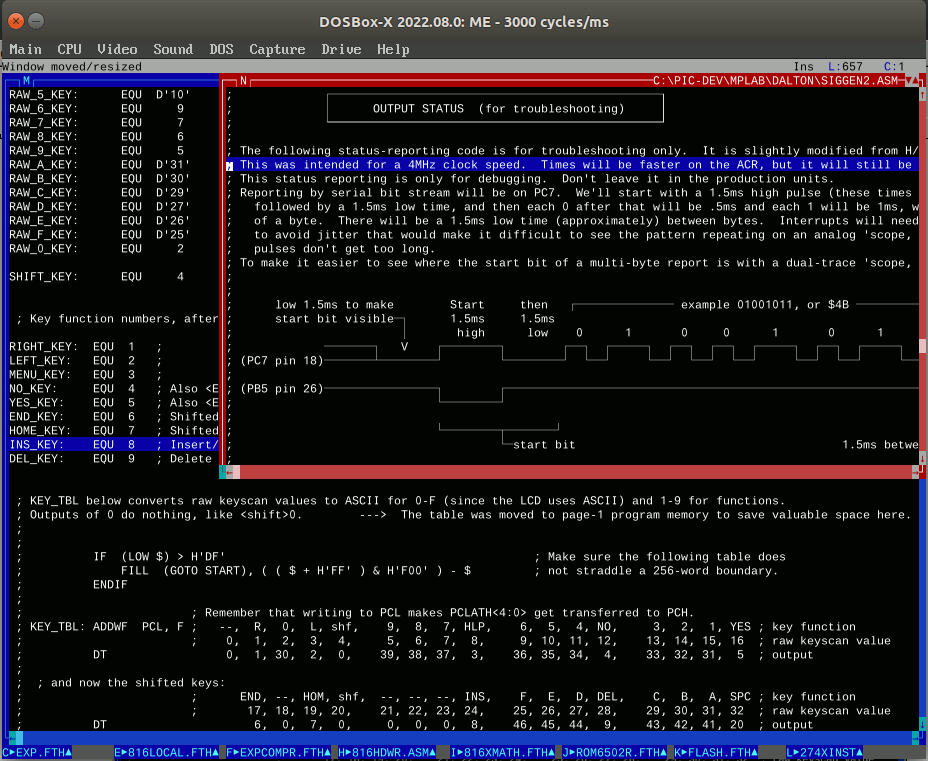Select the INS_KEY EQU 8 line
This screenshot has width=928, height=761.
coord(110,445)
